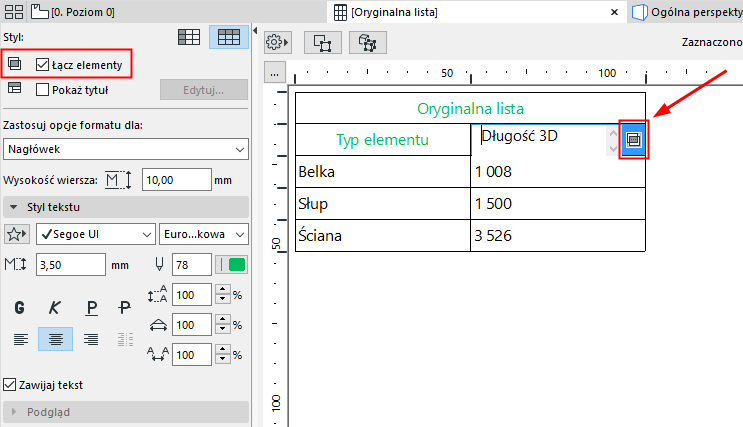Select the 3 526 value cell

click(558, 236)
